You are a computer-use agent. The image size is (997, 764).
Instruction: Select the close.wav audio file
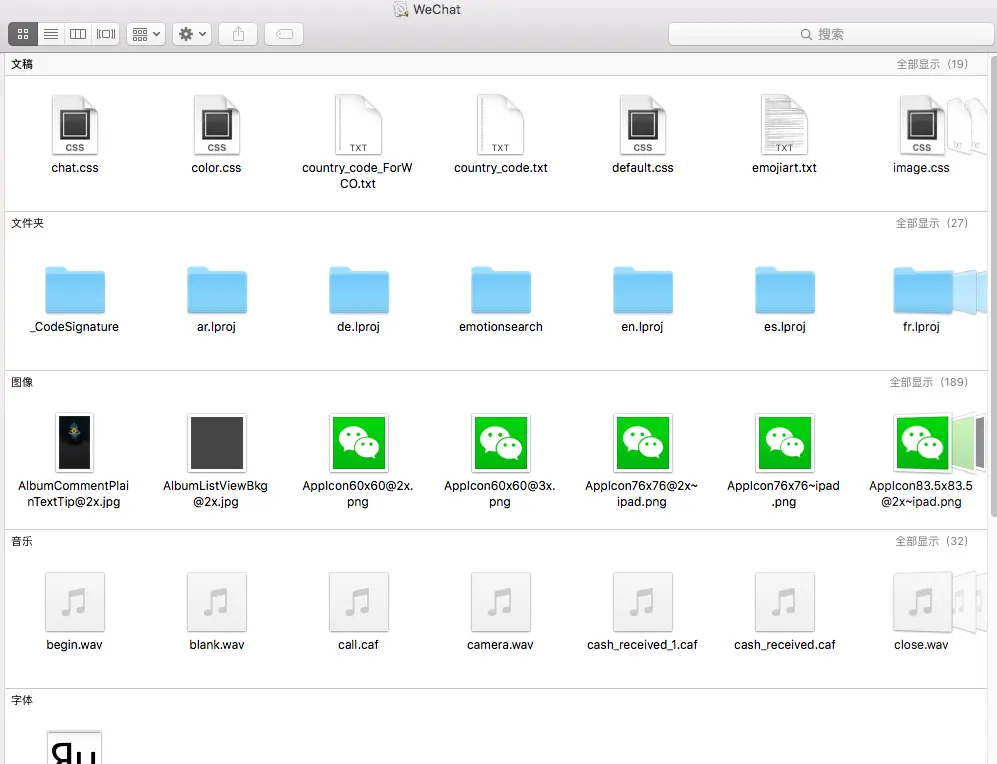[x=923, y=602]
